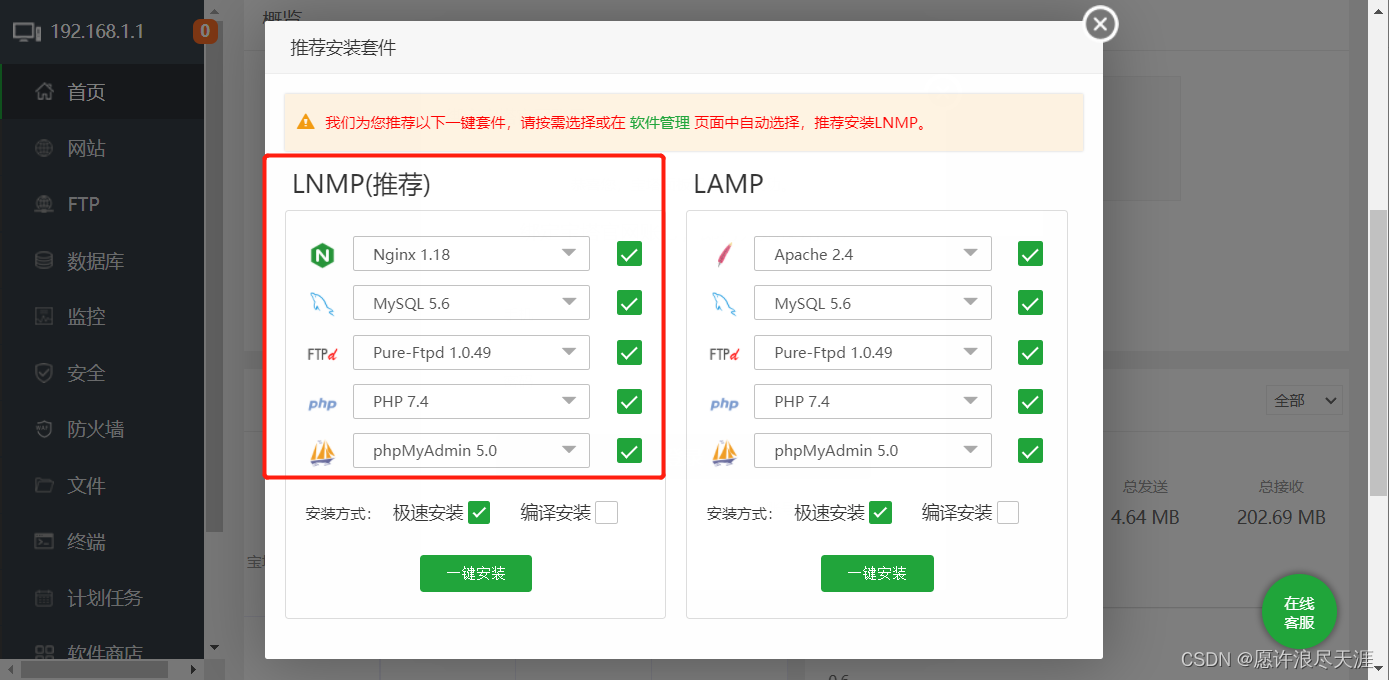1389x680 pixels.
Task: Uncheck Pure-Ftpd 1.0.49 in LNMP
Action: pyautogui.click(x=629, y=352)
